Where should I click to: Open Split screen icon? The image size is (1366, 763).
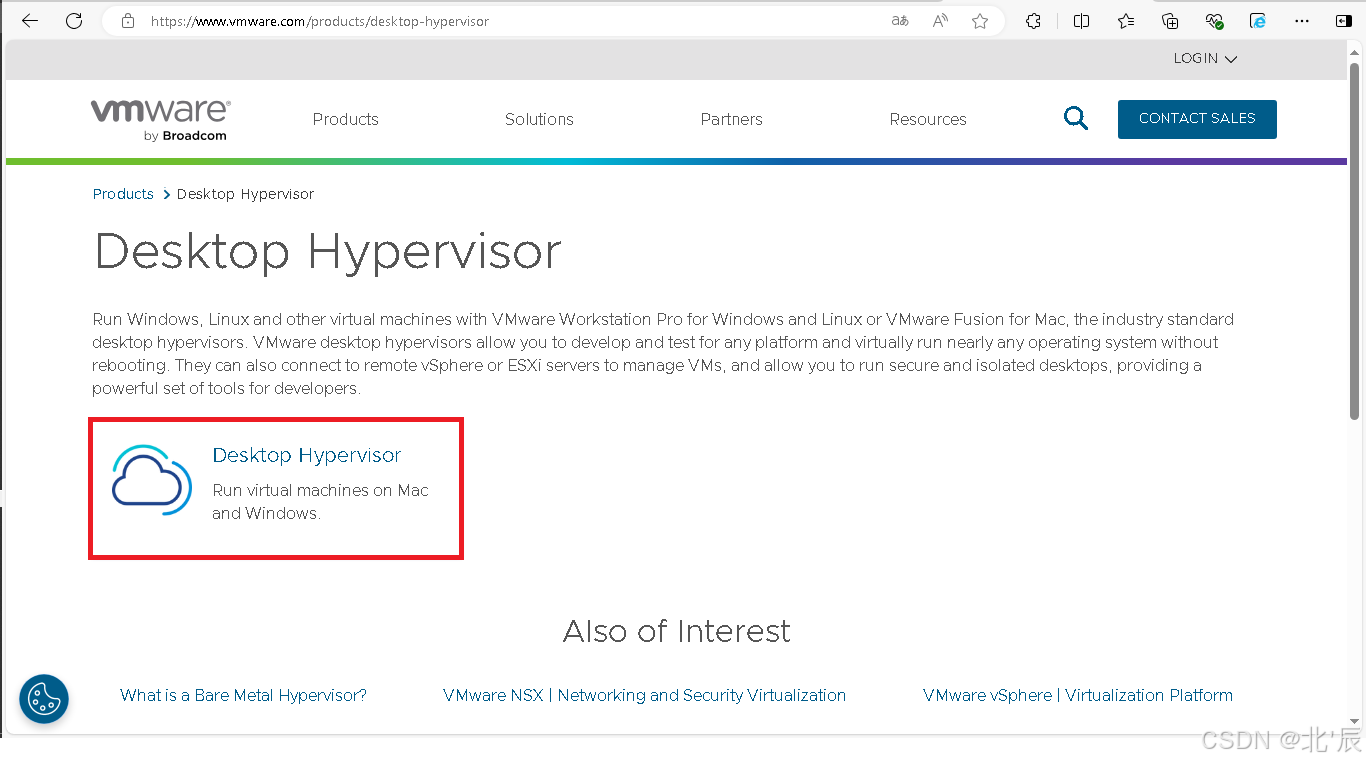point(1081,21)
